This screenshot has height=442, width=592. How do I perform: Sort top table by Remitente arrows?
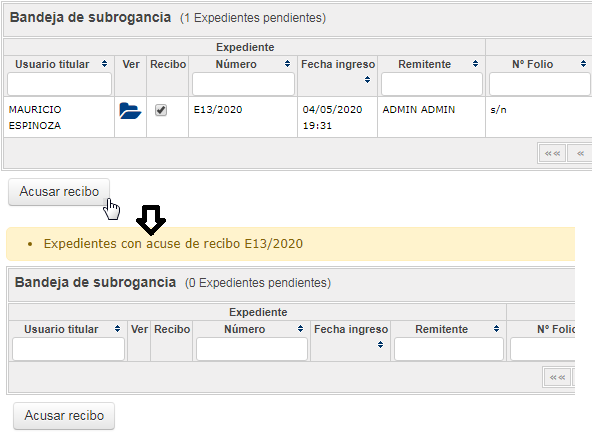(475, 64)
